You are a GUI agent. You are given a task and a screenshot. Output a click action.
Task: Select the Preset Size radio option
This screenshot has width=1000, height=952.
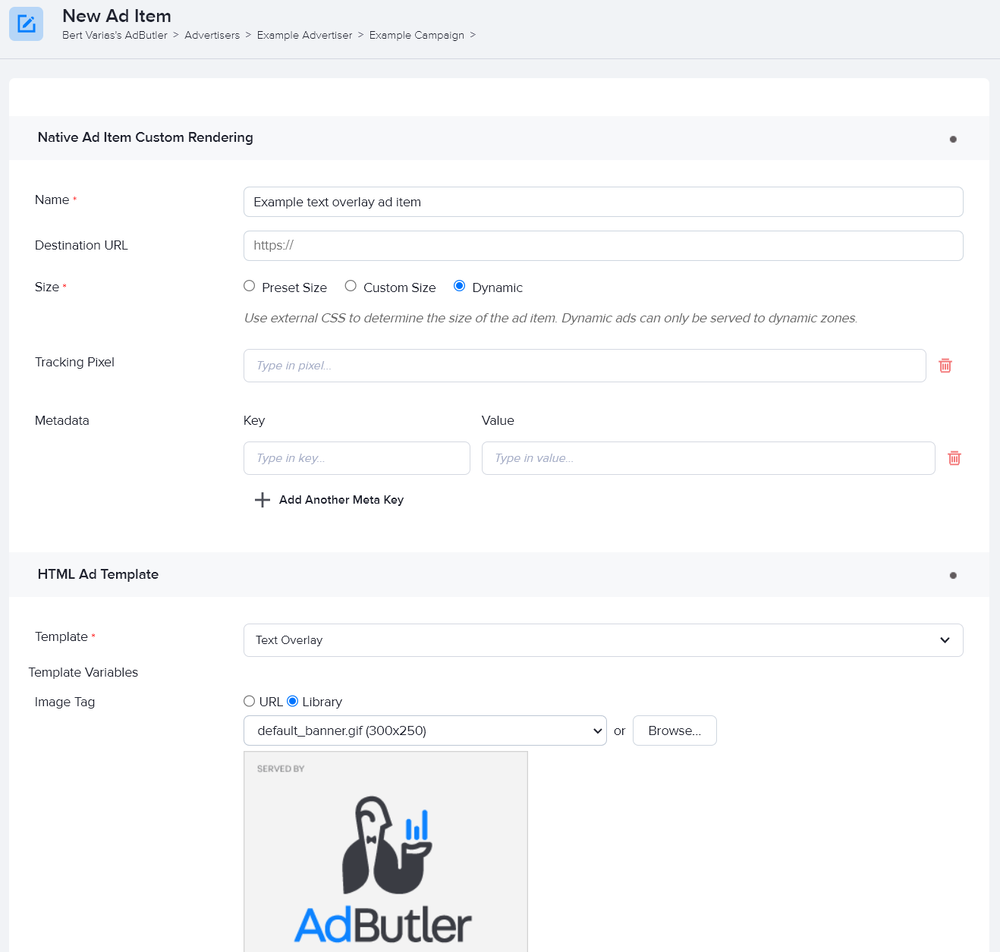(x=249, y=286)
